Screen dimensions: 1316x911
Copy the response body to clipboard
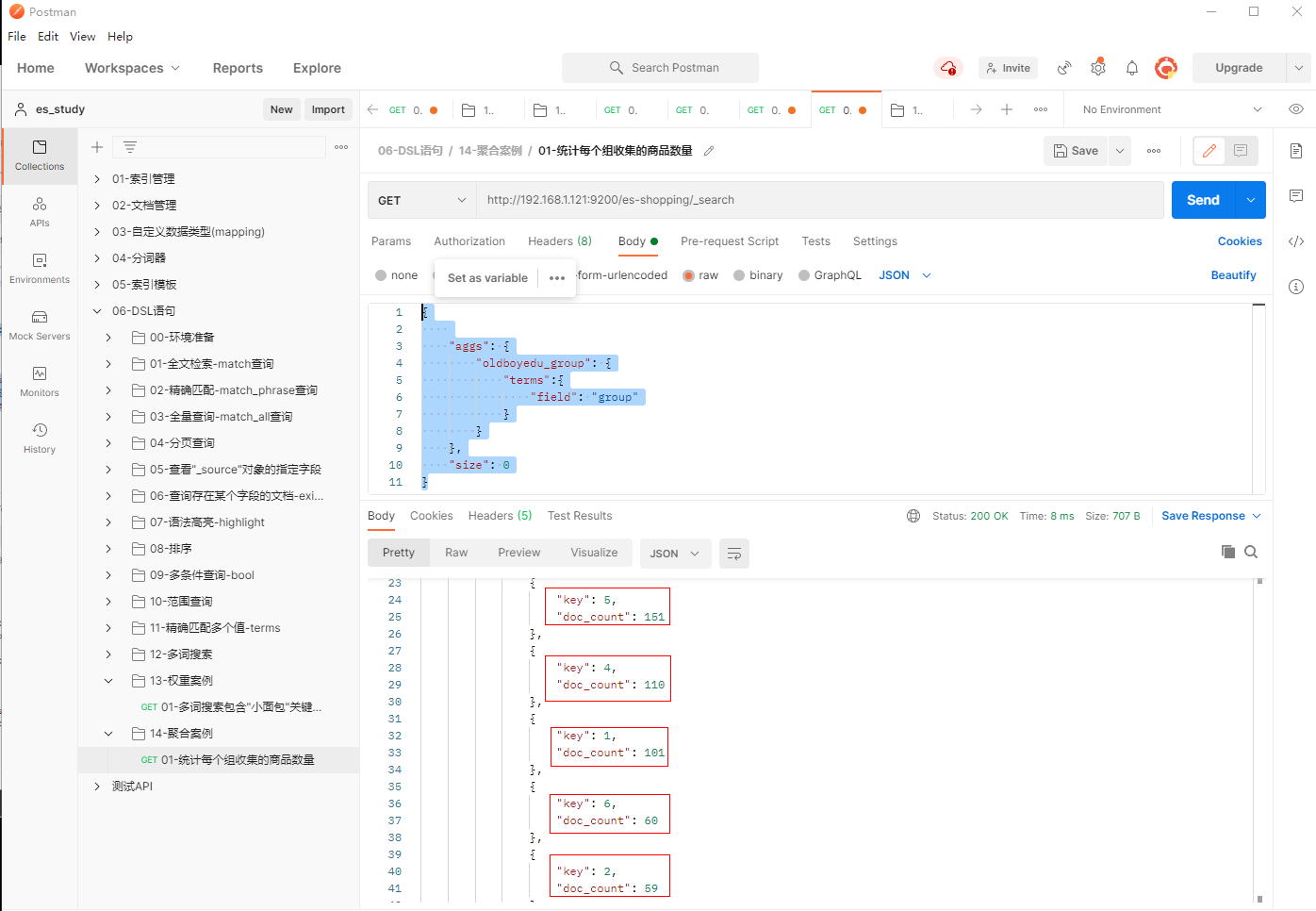click(x=1227, y=552)
